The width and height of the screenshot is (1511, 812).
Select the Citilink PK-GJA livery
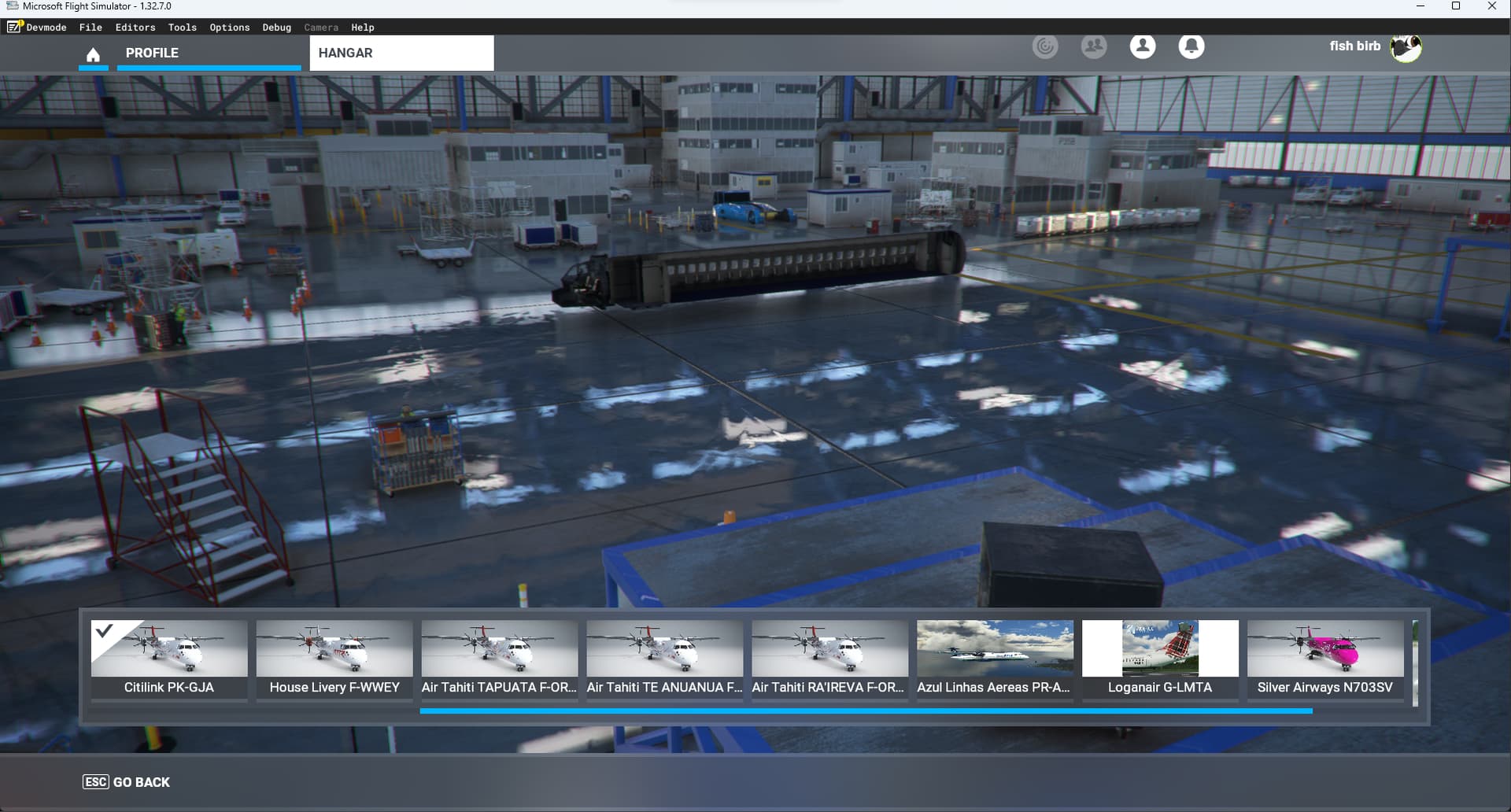point(169,659)
